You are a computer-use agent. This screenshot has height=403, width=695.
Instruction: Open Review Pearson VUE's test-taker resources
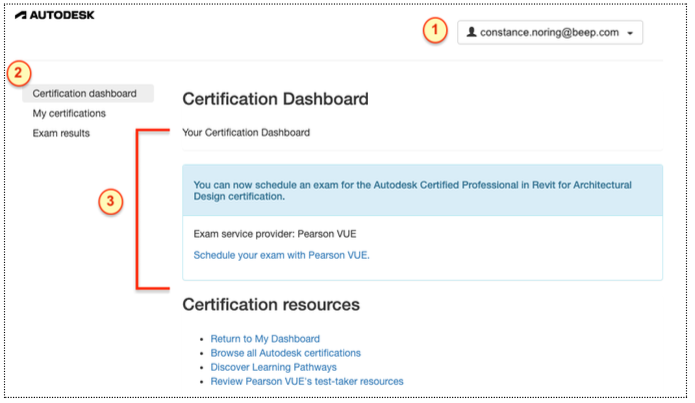tap(306, 381)
